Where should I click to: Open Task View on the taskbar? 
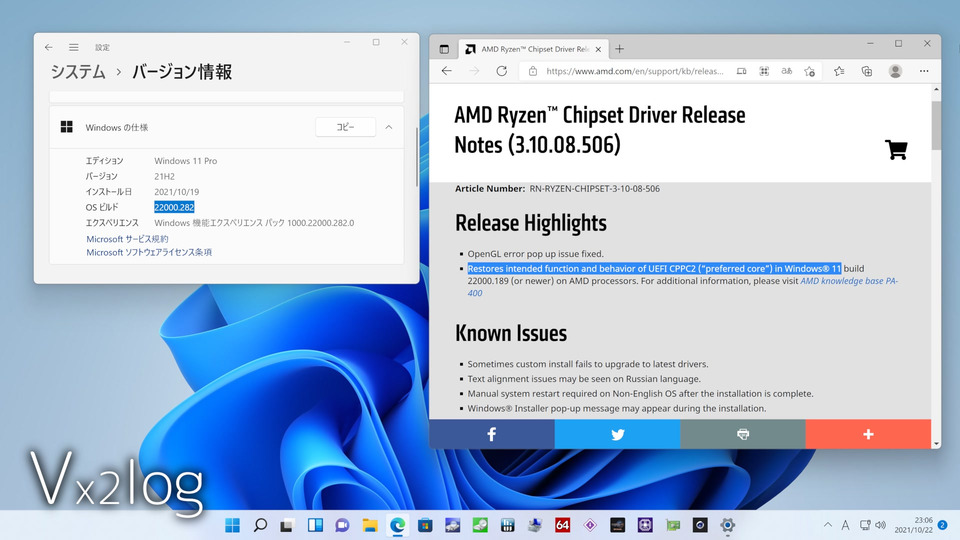click(x=287, y=525)
